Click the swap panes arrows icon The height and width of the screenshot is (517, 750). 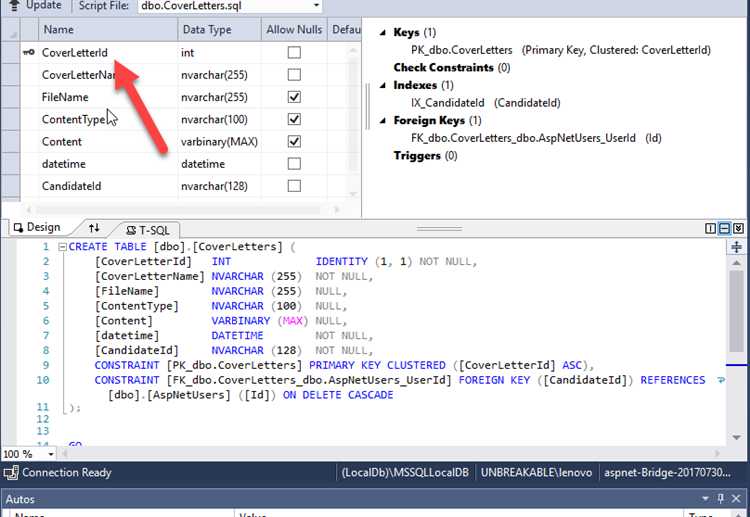pos(94,228)
